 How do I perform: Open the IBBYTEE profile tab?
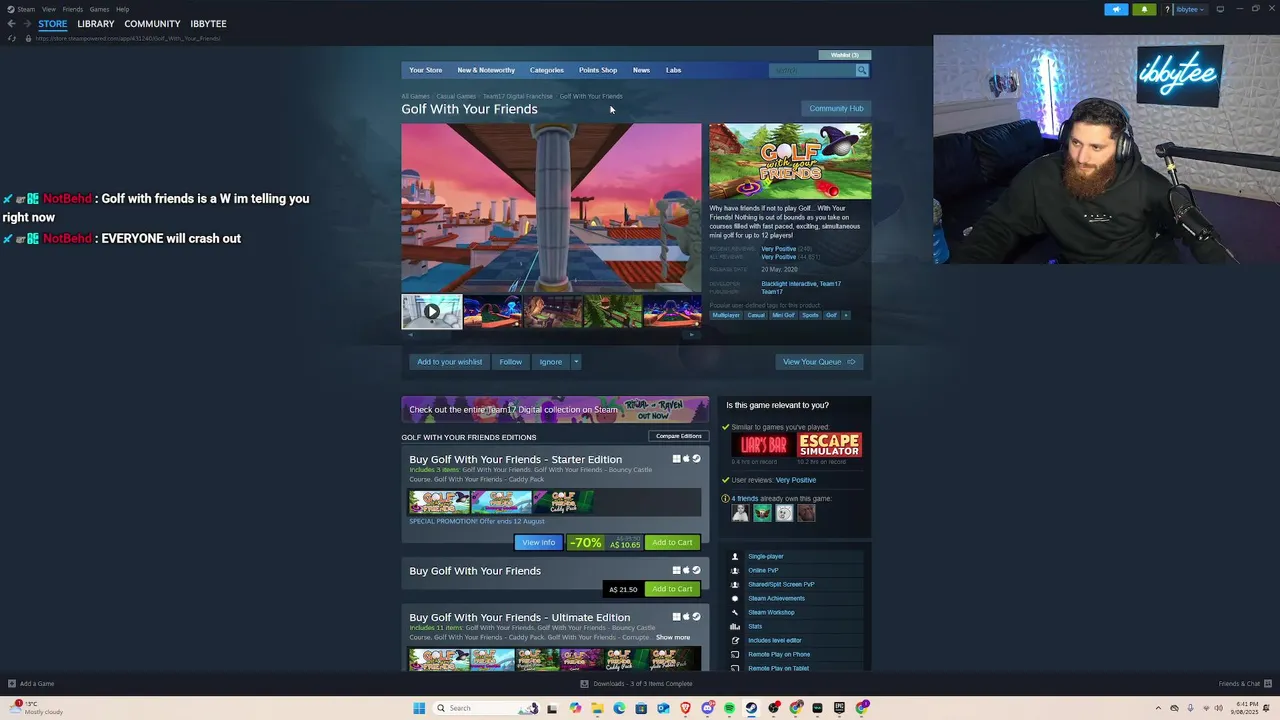208,24
